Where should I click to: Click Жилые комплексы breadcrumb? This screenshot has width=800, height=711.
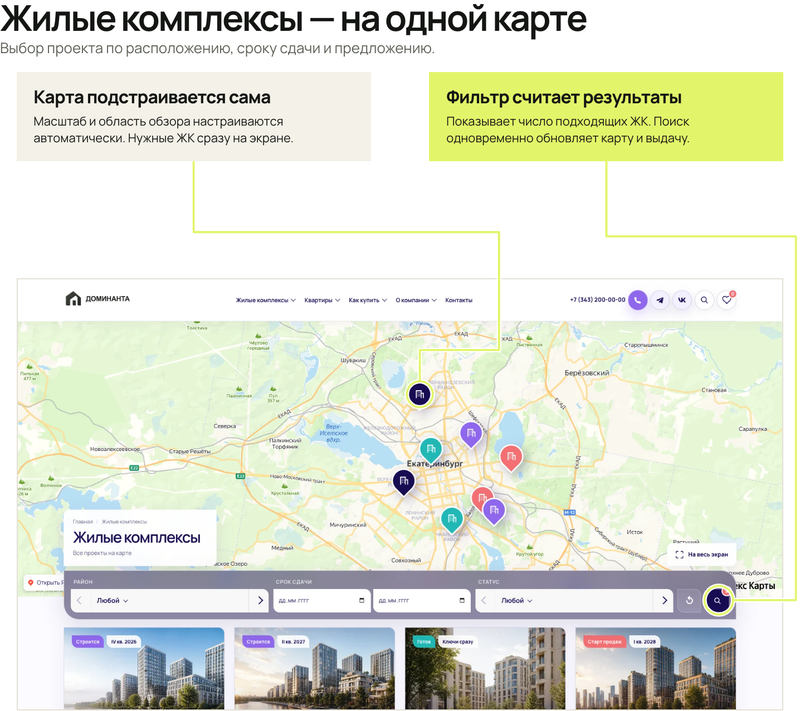coord(124,522)
